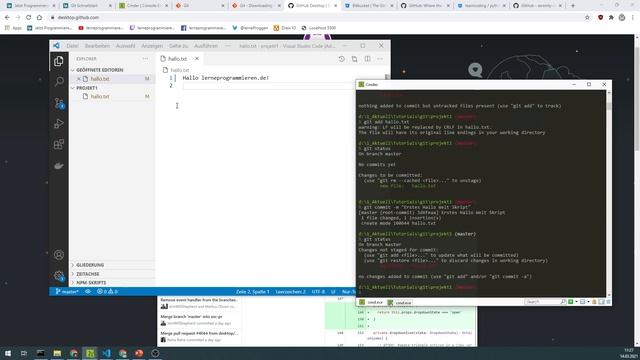Click the errors and warnings status bar item

pos(107,291)
